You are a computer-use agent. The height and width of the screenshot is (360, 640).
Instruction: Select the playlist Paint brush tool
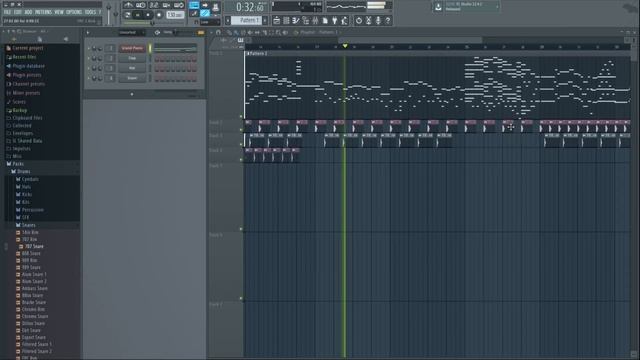(236, 32)
